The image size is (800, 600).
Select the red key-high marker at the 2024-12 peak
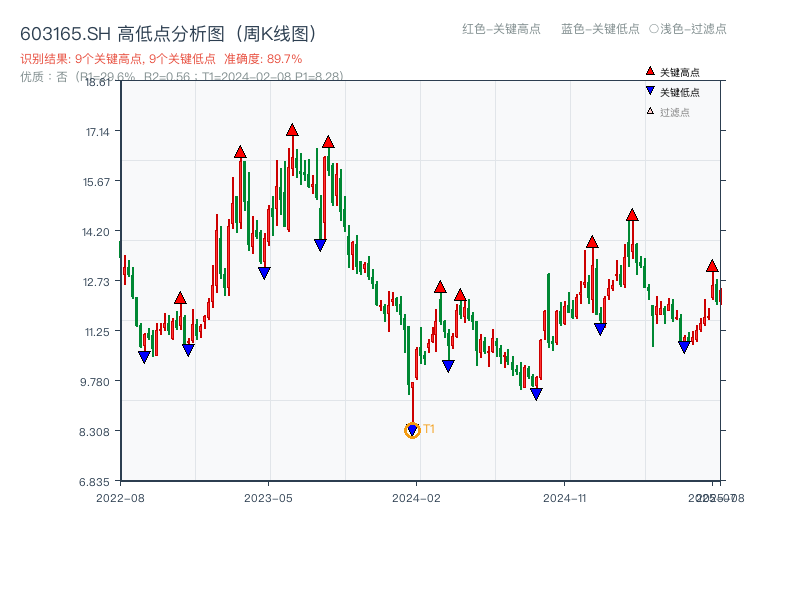pos(632,213)
